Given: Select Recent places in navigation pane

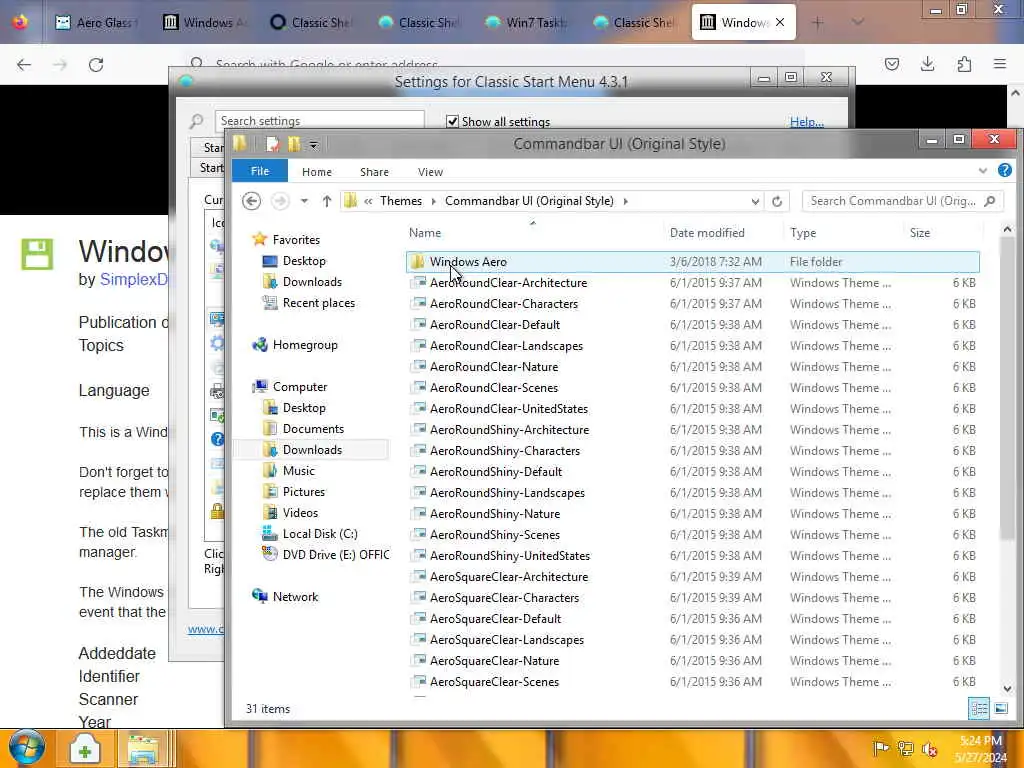Looking at the screenshot, I should click(x=319, y=303).
